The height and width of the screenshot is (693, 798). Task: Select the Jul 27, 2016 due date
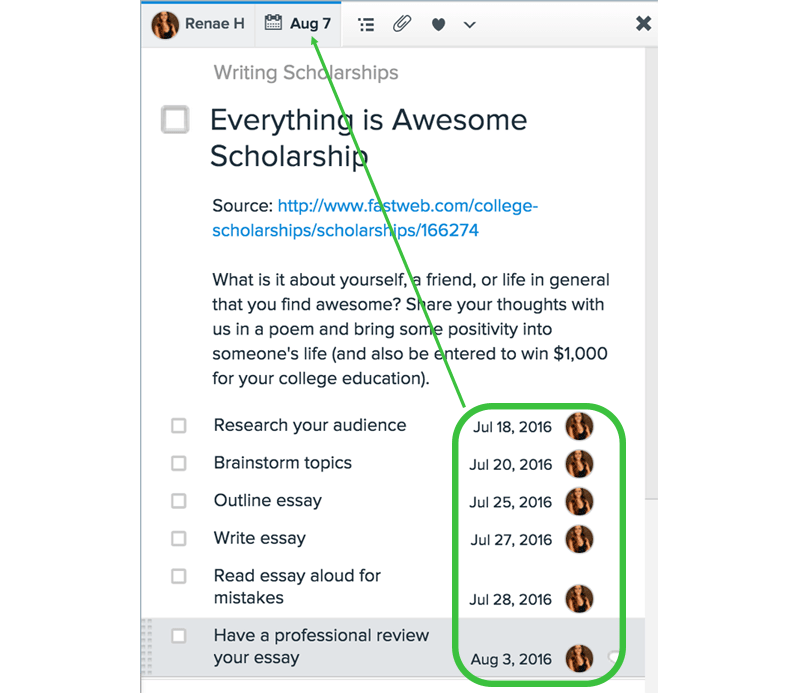click(511, 540)
